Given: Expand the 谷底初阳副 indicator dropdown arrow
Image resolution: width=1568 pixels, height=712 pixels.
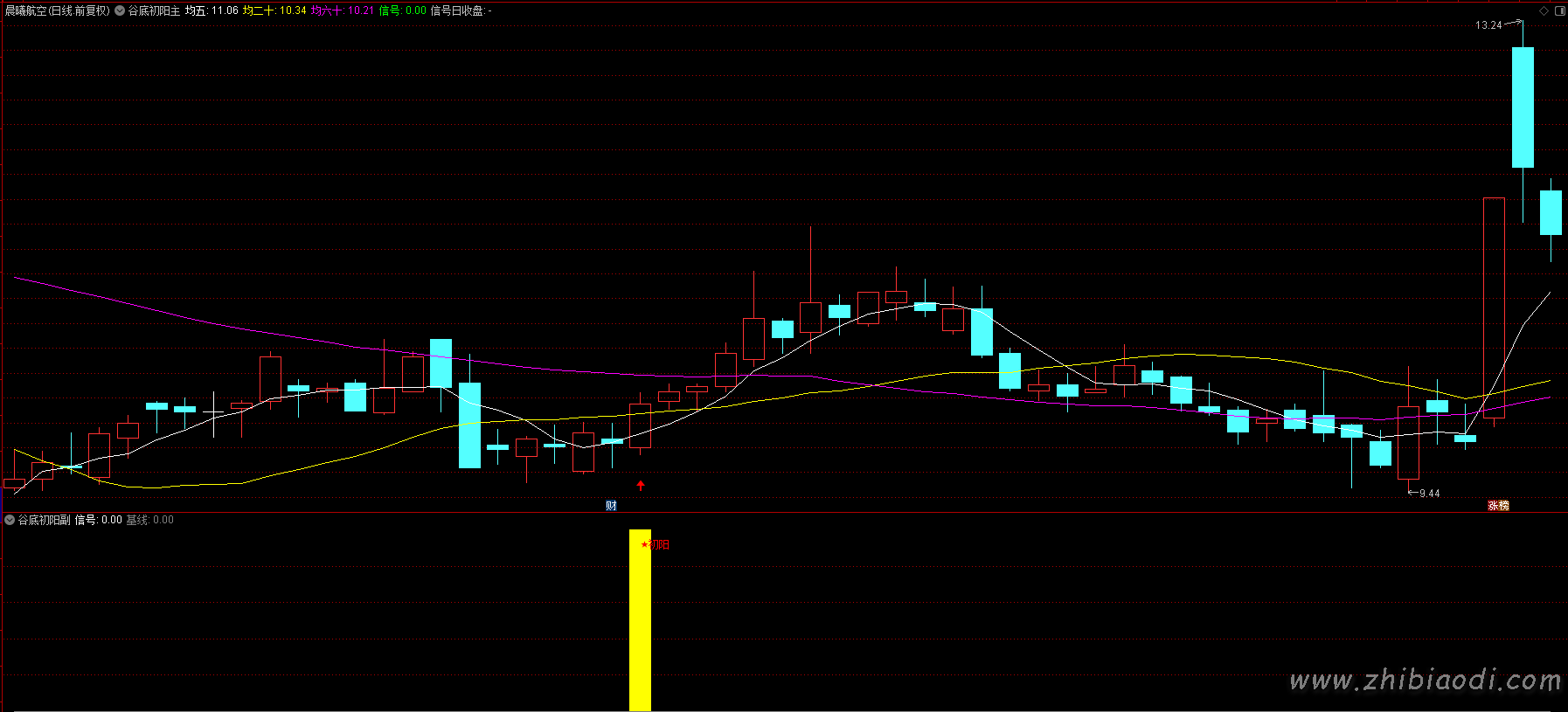Looking at the screenshot, I should 10,520.
